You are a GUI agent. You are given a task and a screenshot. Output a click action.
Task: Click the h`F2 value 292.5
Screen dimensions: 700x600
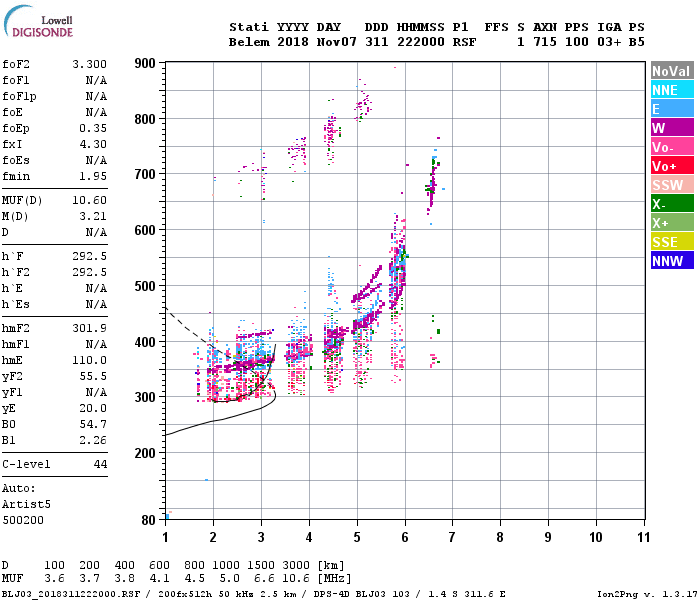[90, 272]
